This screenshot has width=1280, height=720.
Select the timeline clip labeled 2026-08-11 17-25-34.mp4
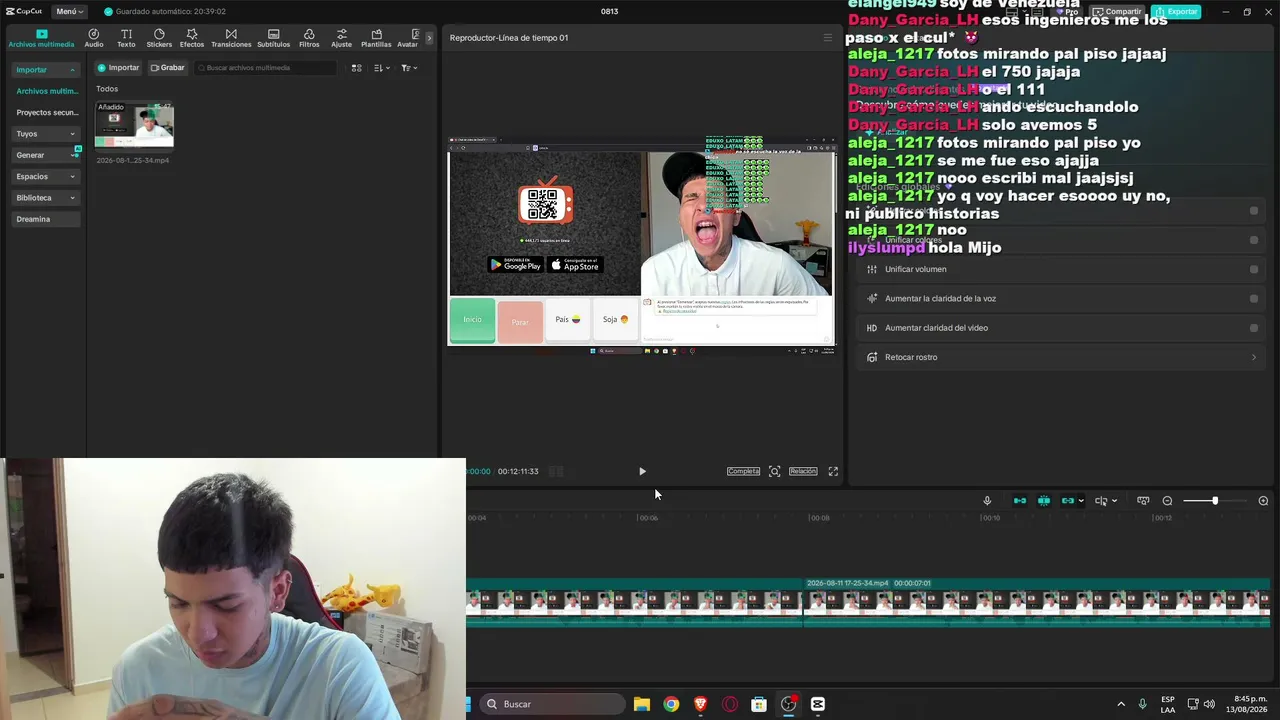(x=1037, y=602)
